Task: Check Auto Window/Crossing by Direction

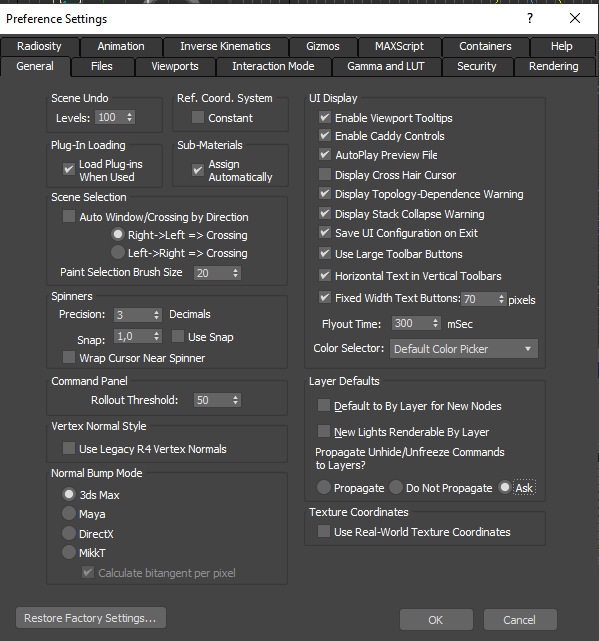Action: click(69, 216)
